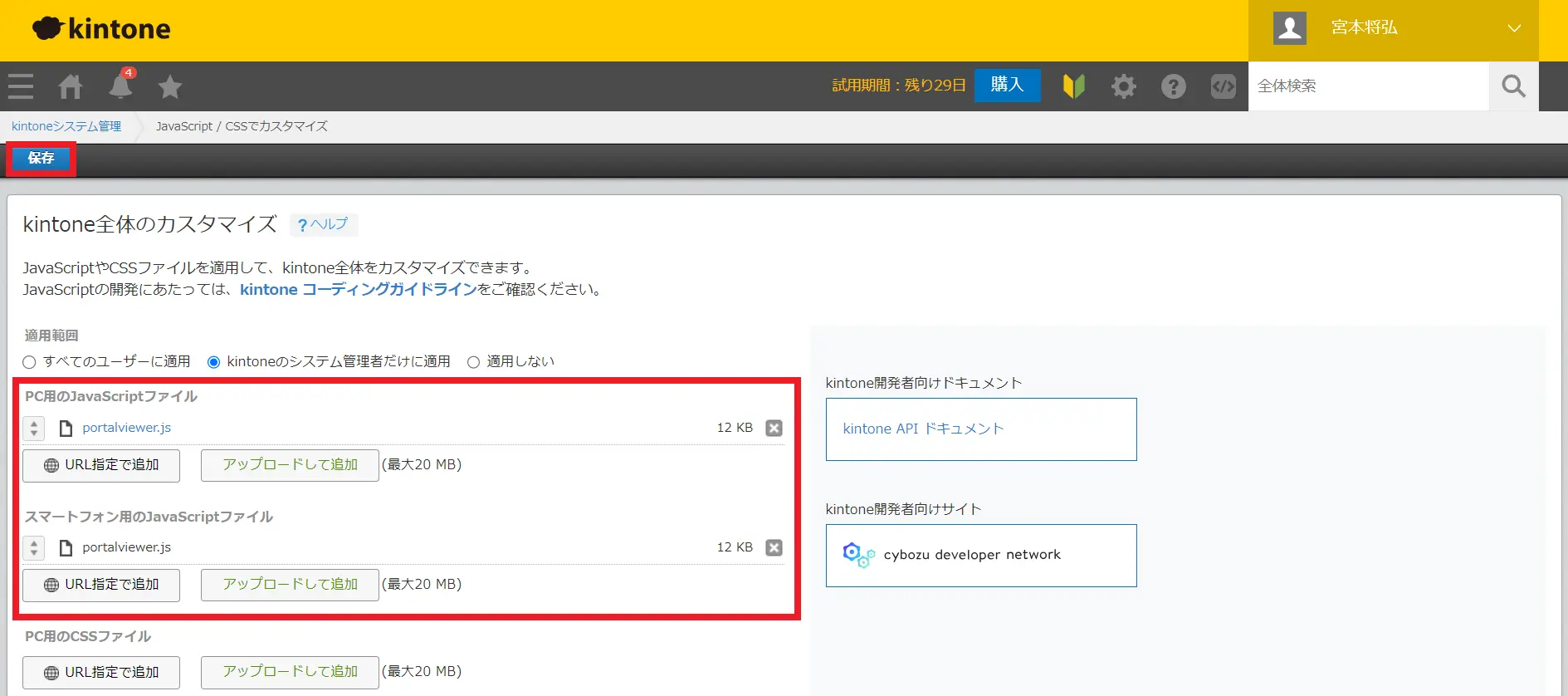
Task: Open the PC portalviewer.js file link
Action: [126, 428]
